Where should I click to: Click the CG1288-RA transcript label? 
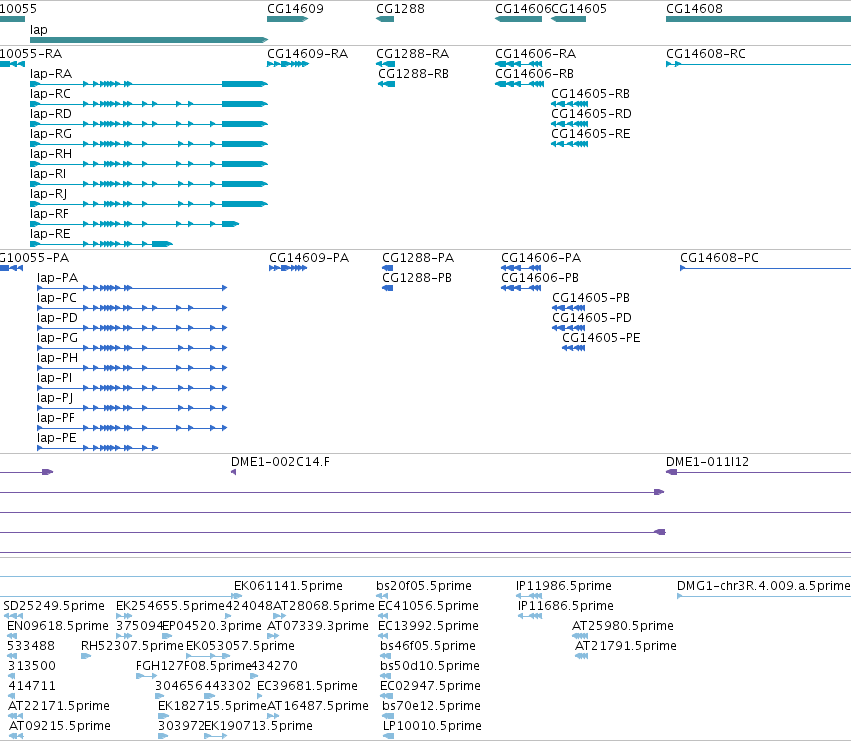click(x=412, y=54)
